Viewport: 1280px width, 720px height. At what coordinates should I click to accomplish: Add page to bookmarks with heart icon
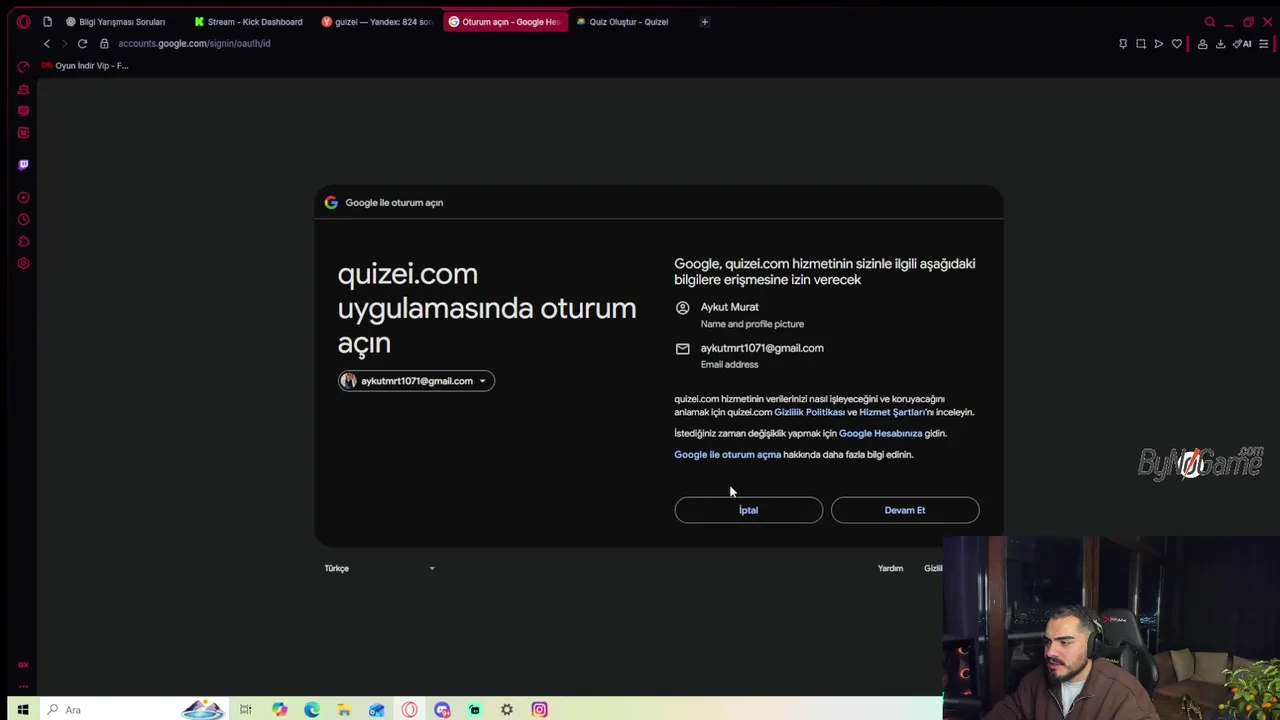click(x=1177, y=44)
